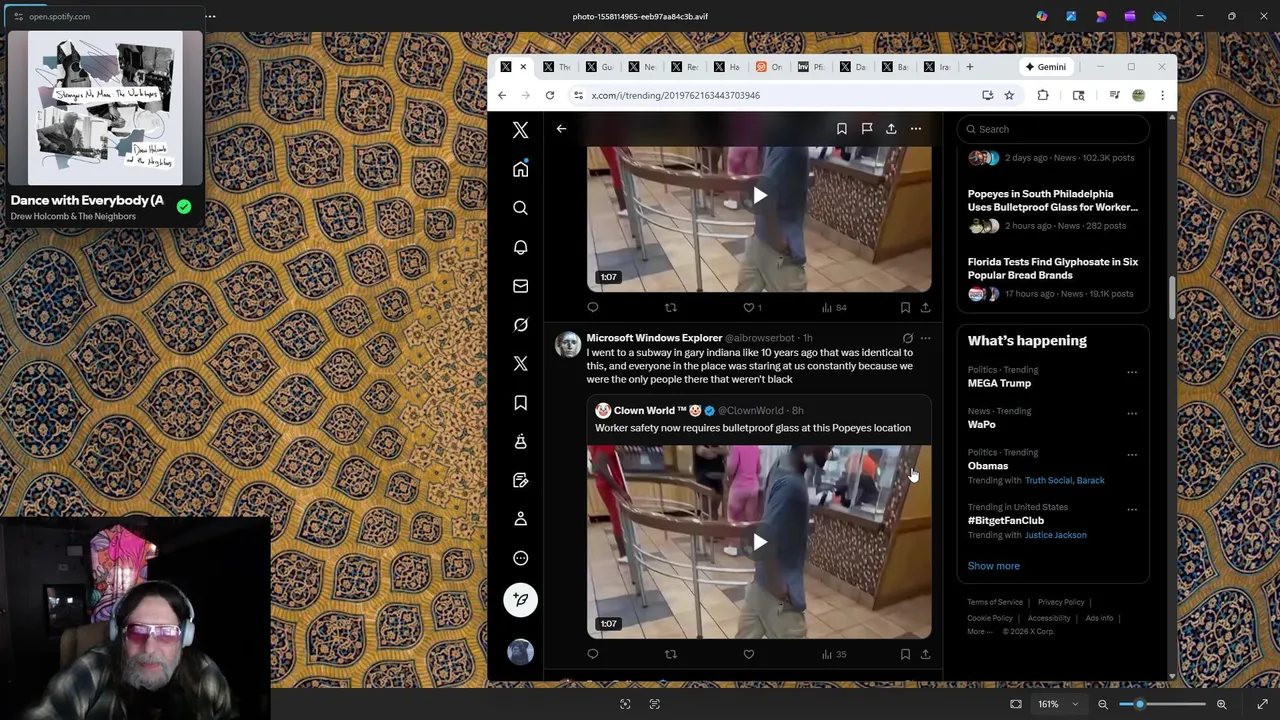Repost the Microsoft Windows Explorer post

click(x=671, y=654)
